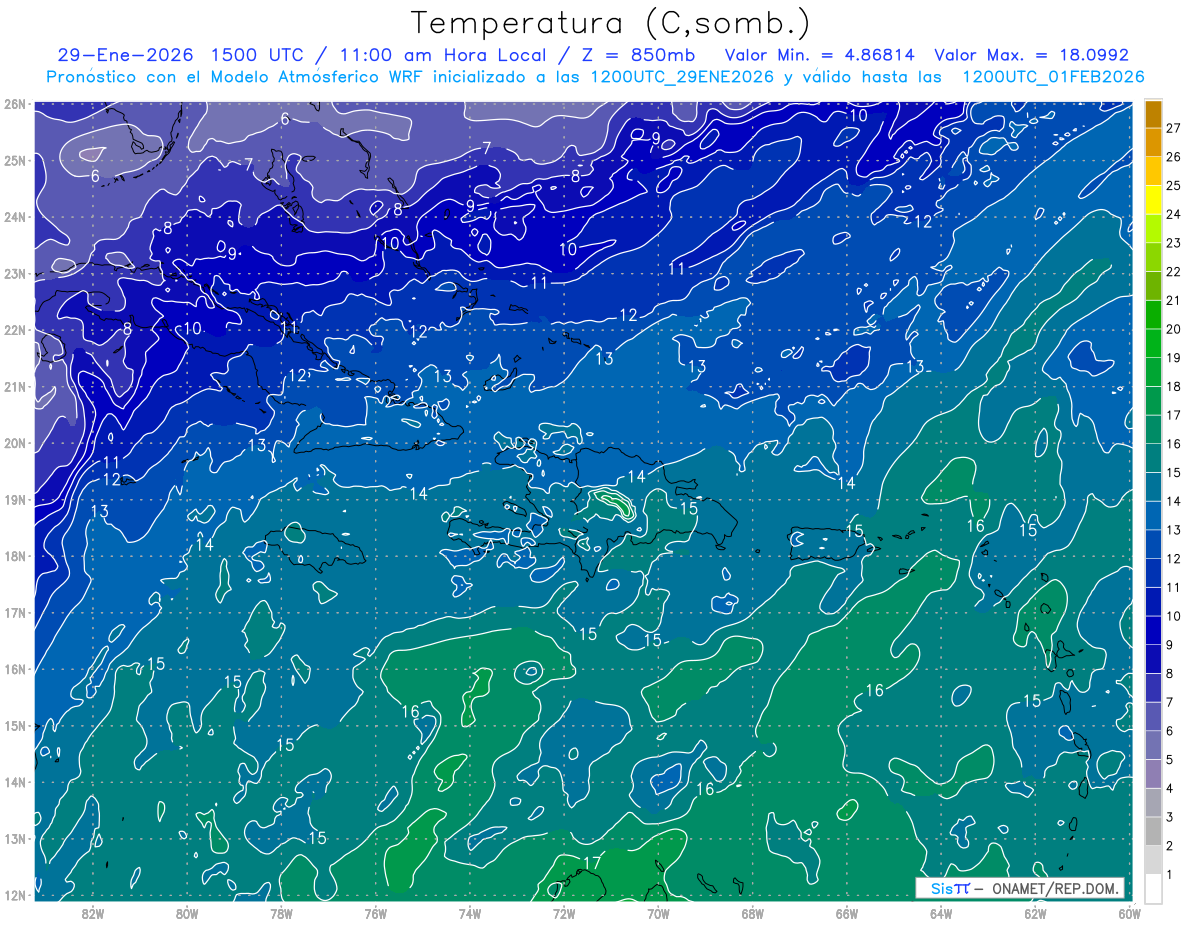Select the date text '29-Ene-2026'
The image size is (1200, 927).
(125, 55)
